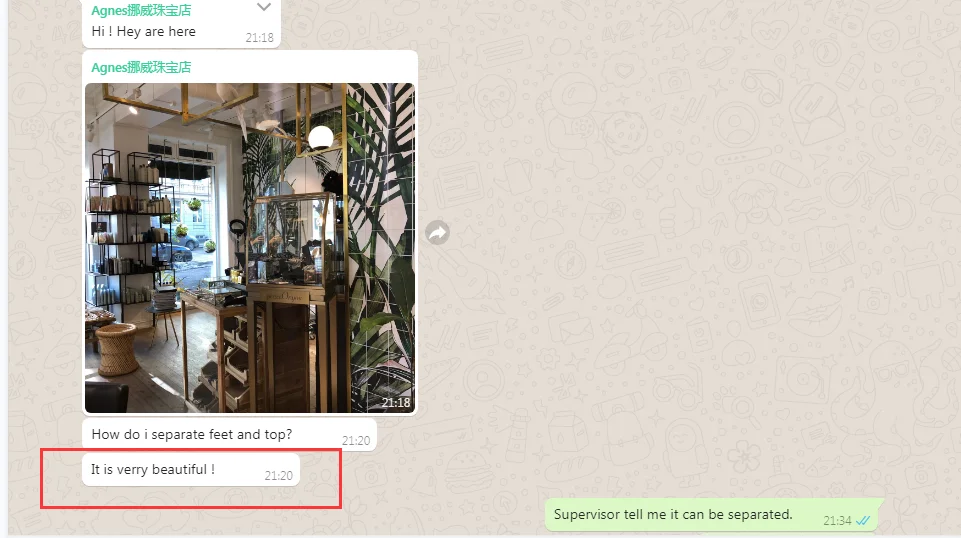Image resolution: width=961 pixels, height=538 pixels.
Task: Select the green "Supervisor tell me it can be separated." message
Action: (712, 515)
